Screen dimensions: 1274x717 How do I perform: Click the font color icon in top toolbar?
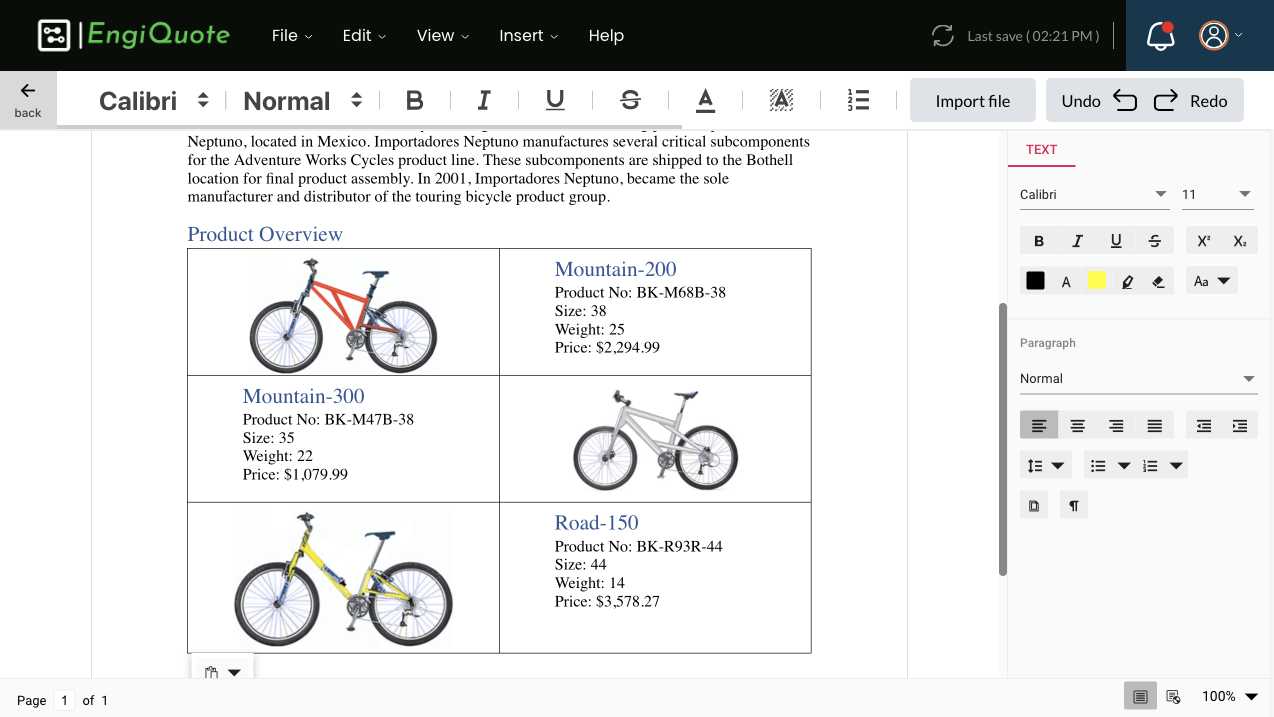(705, 100)
